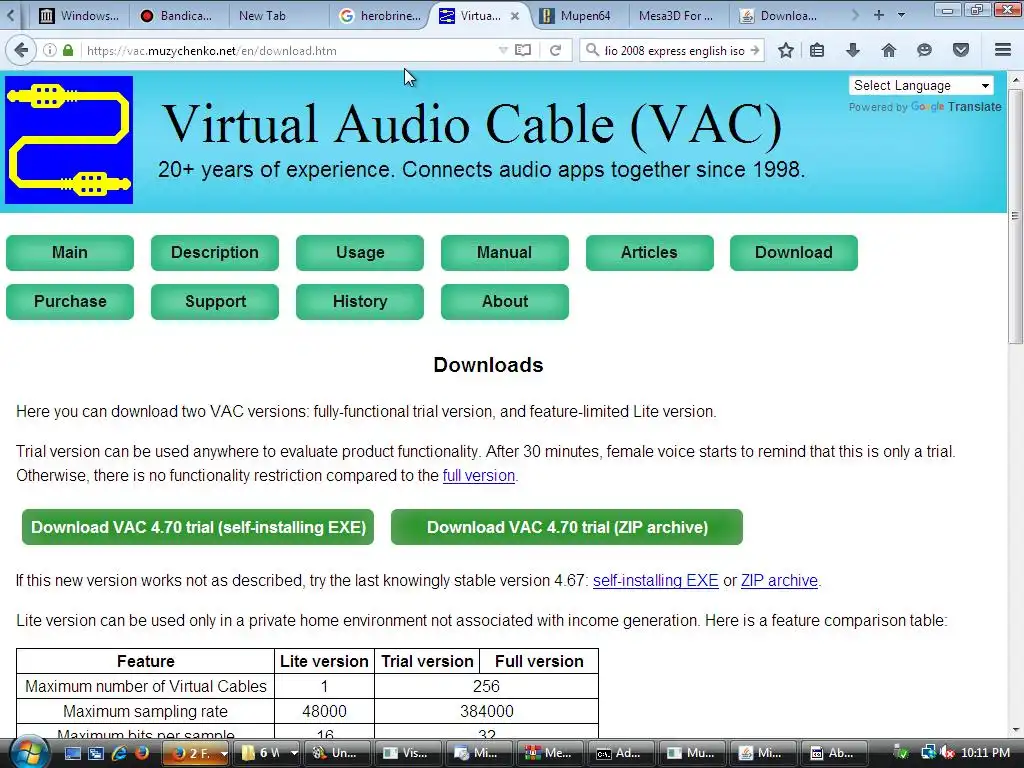Viewport: 1024px width, 768px height.
Task: Open the Description page button
Action: point(215,253)
